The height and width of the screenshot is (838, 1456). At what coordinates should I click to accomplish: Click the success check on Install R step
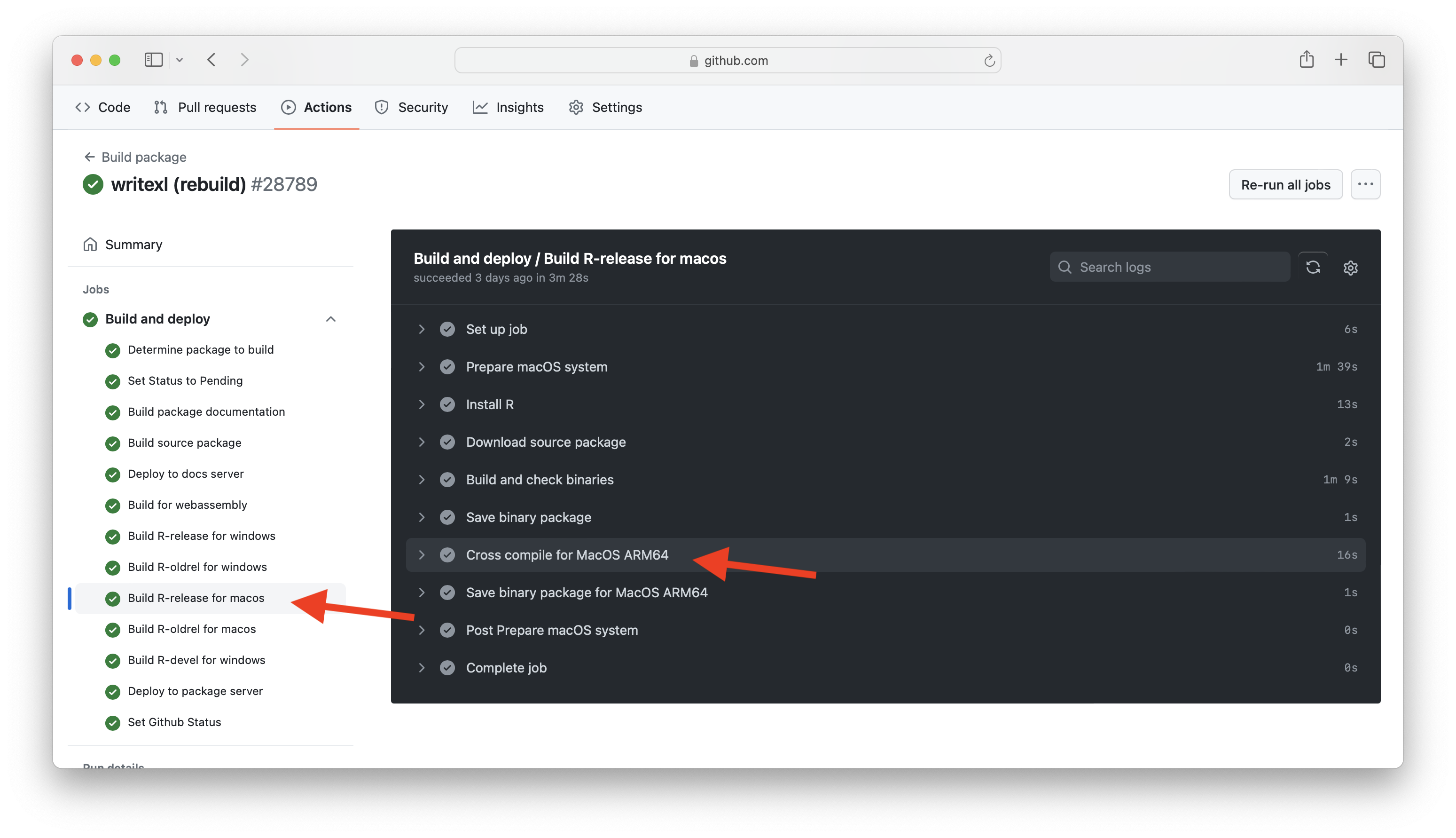click(447, 404)
